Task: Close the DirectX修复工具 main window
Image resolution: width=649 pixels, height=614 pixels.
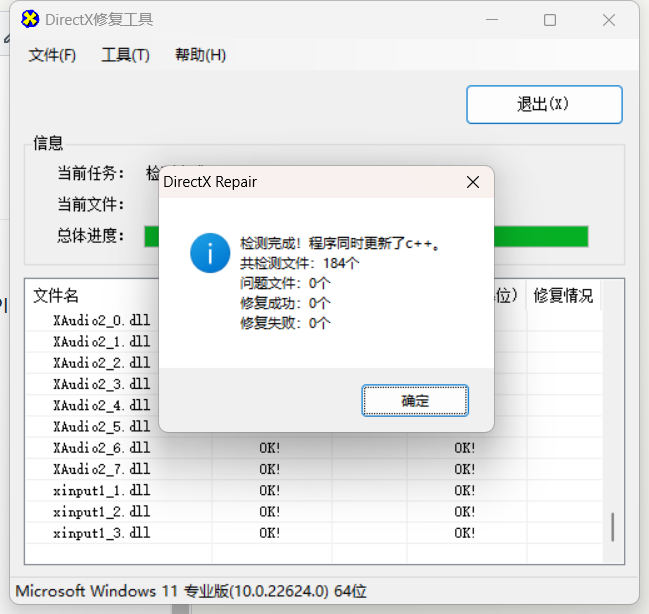Action: [608, 20]
